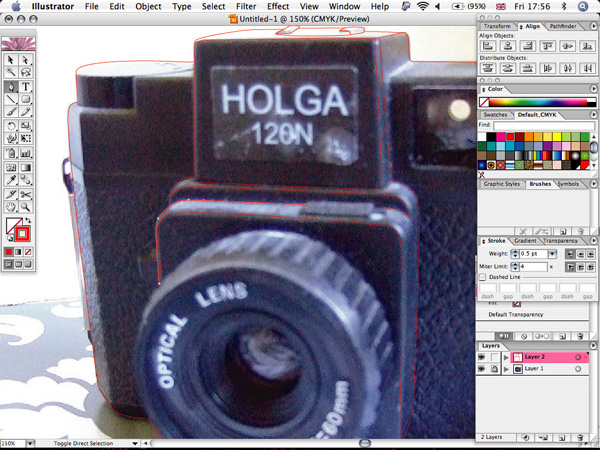
Task: Select the Pen tool in toolbox
Action: [x=11, y=86]
